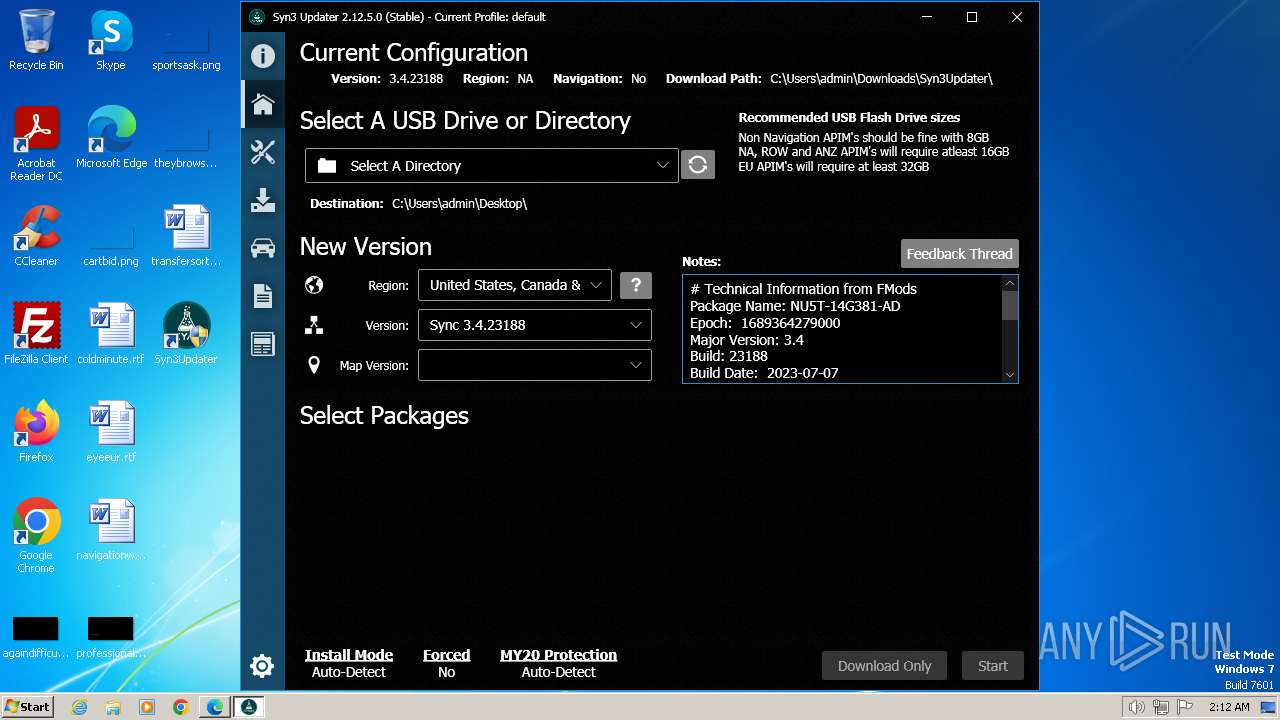Click Notes scrollbar up arrow
Viewport: 1280px width, 720px height.
[1010, 284]
